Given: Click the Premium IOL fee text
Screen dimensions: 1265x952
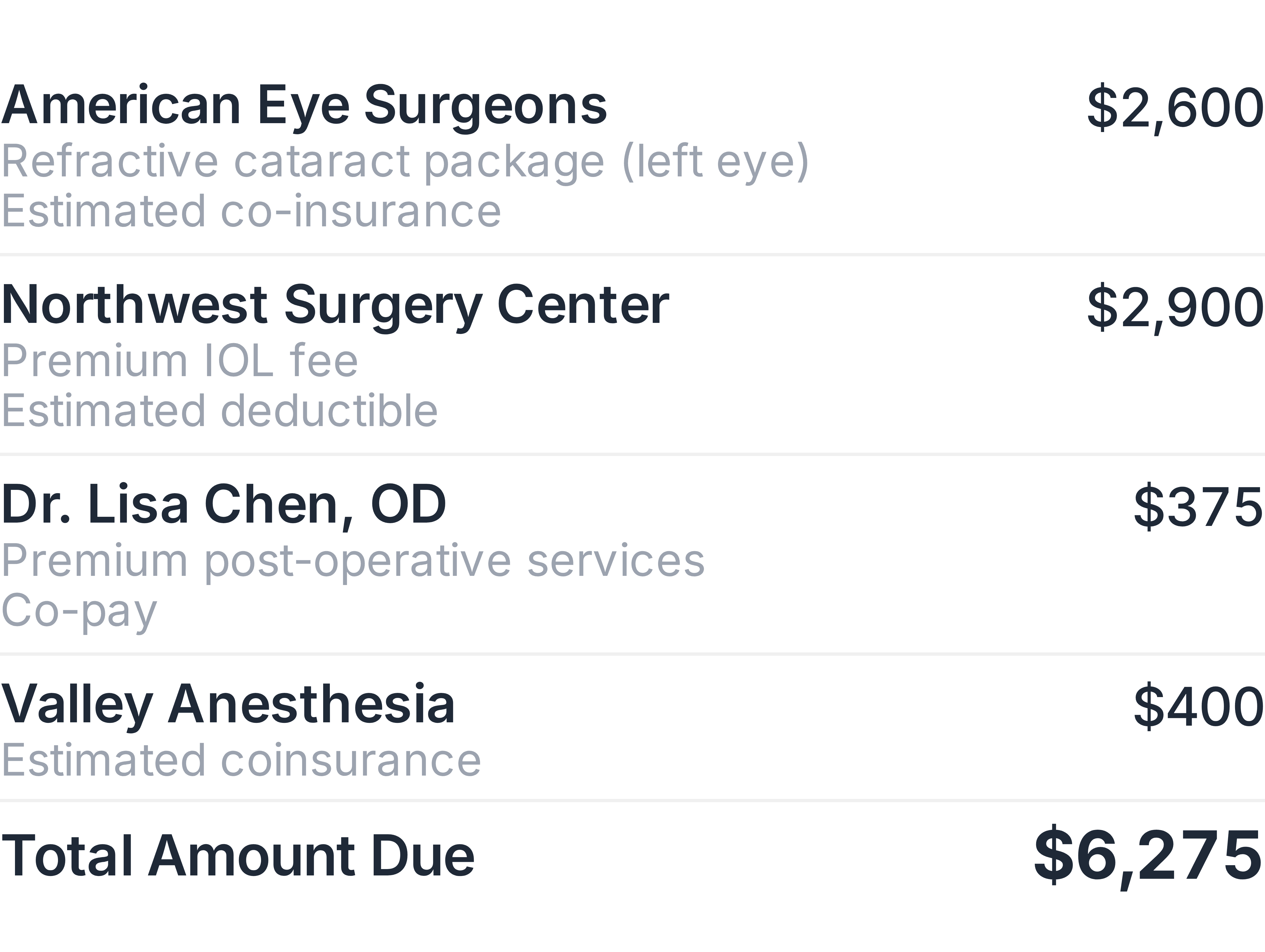Looking at the screenshot, I should click(x=179, y=361).
